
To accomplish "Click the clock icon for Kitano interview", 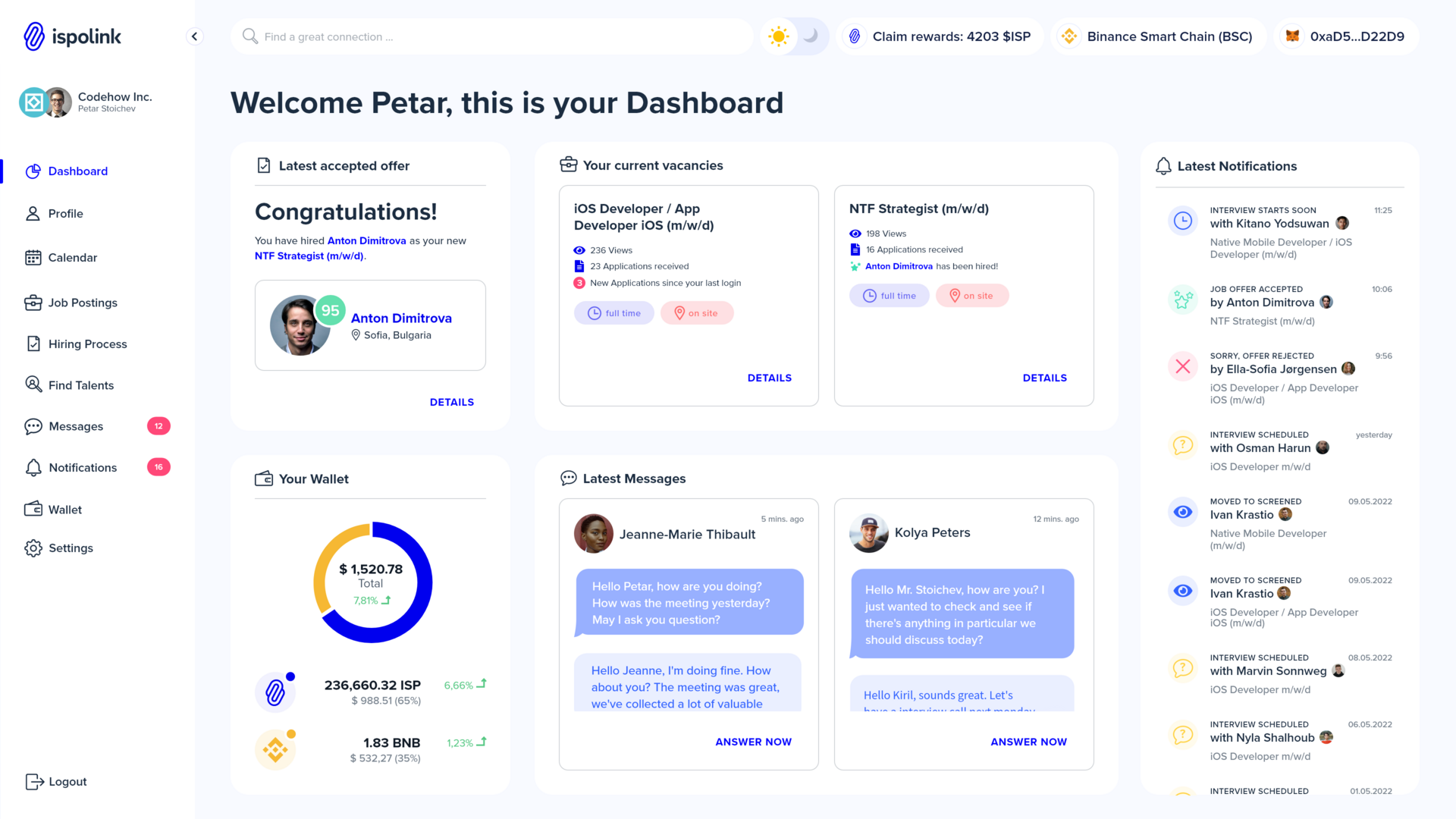I will click(1182, 221).
